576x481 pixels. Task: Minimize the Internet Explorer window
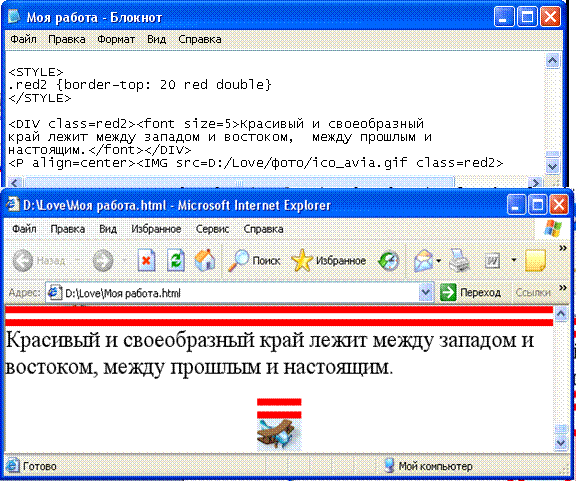click(516, 205)
